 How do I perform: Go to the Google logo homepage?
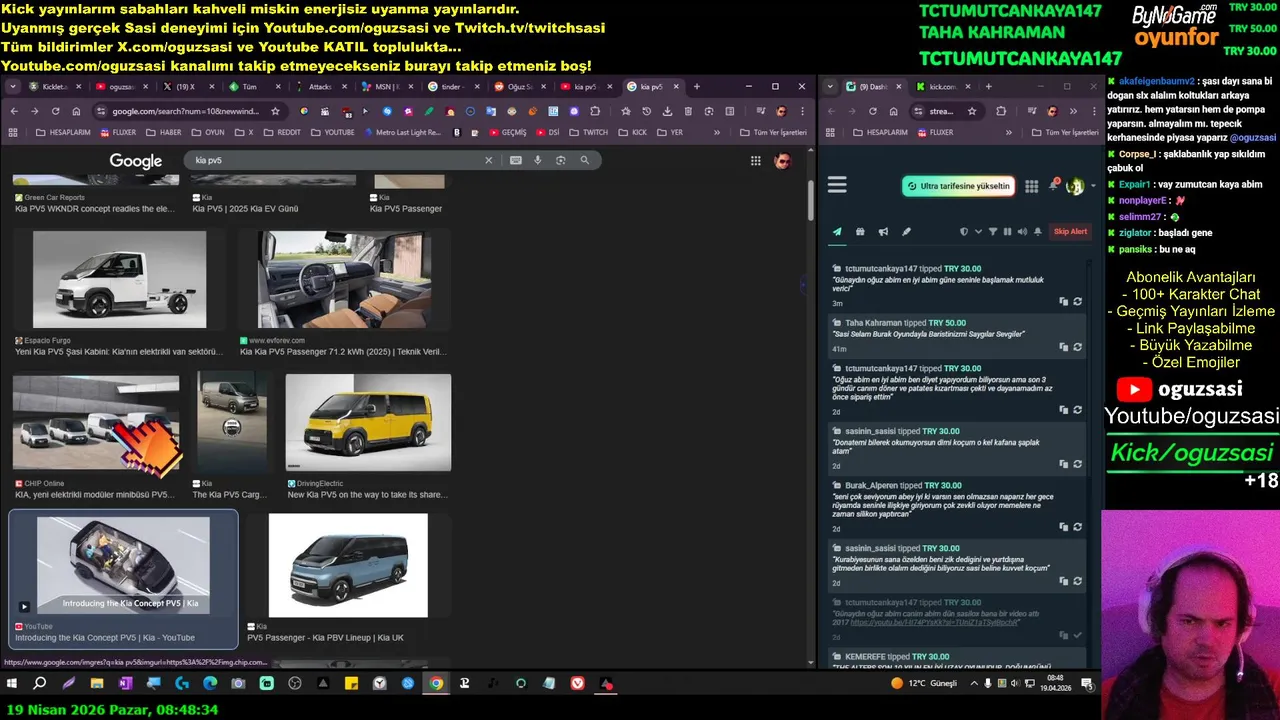point(136,161)
